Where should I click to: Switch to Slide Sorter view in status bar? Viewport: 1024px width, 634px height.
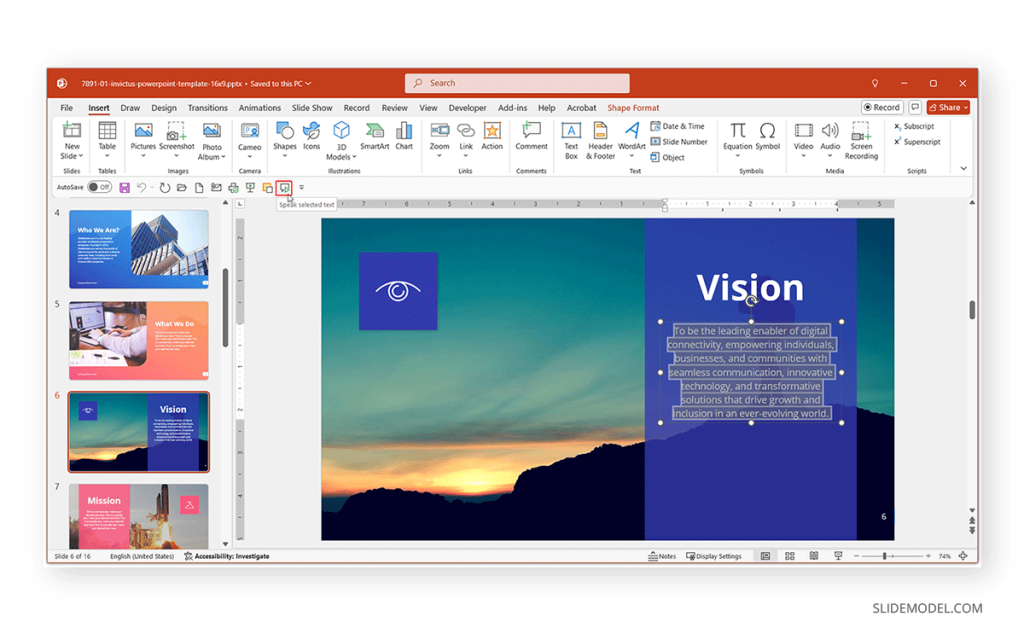(x=789, y=556)
